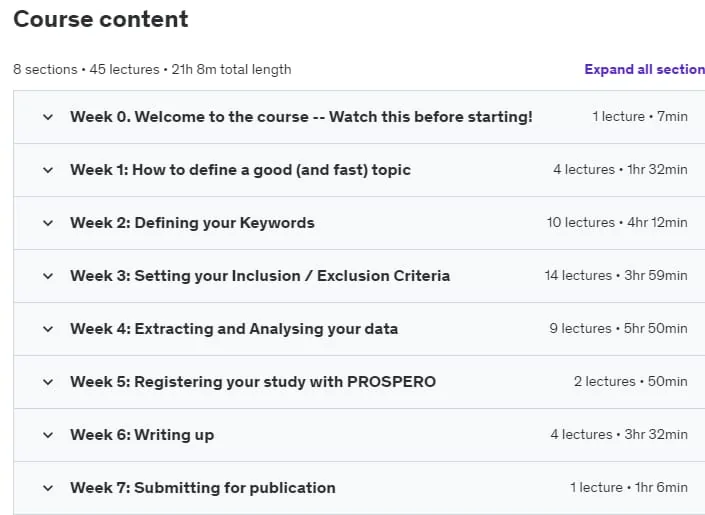Viewport: 705px width, 515px height.
Task: Expand the Week 6: Writing up title
Action: [x=142, y=435]
